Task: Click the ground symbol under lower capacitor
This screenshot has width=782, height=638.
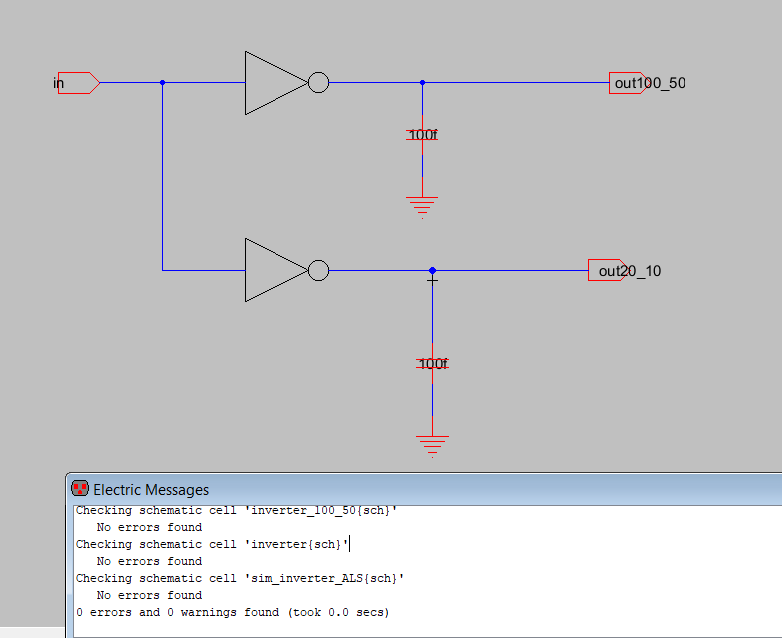Action: click(432, 444)
